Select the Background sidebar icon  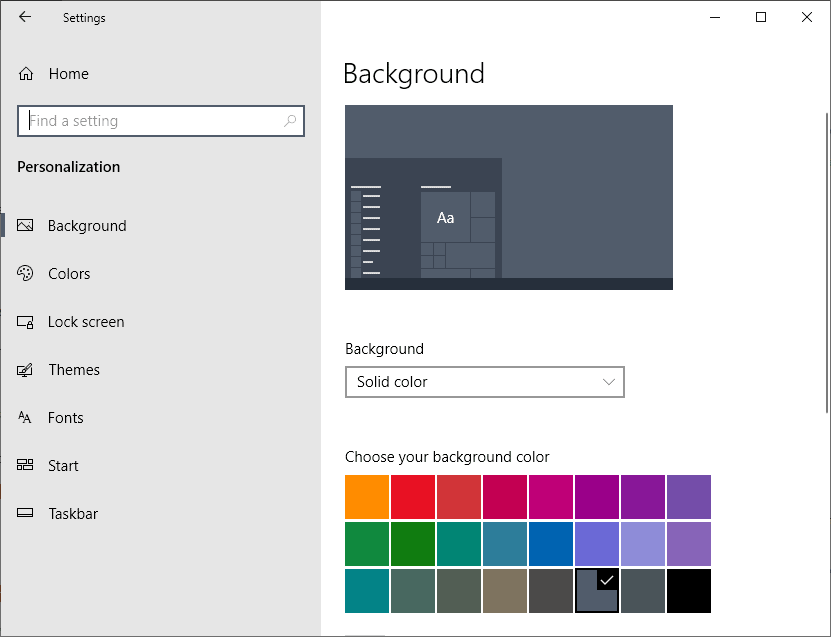tap(24, 225)
